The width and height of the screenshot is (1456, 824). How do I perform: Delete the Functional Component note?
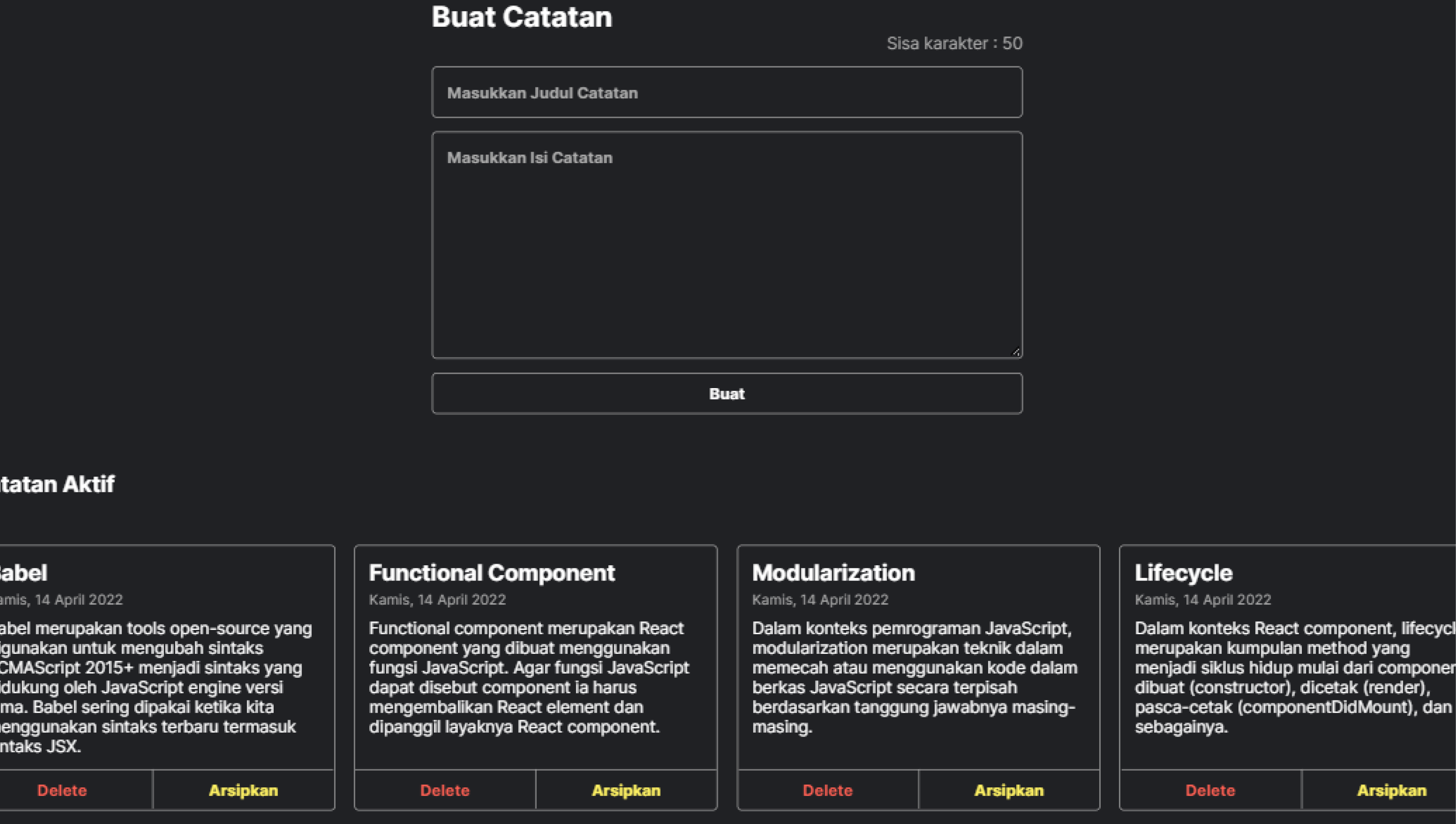click(x=445, y=790)
